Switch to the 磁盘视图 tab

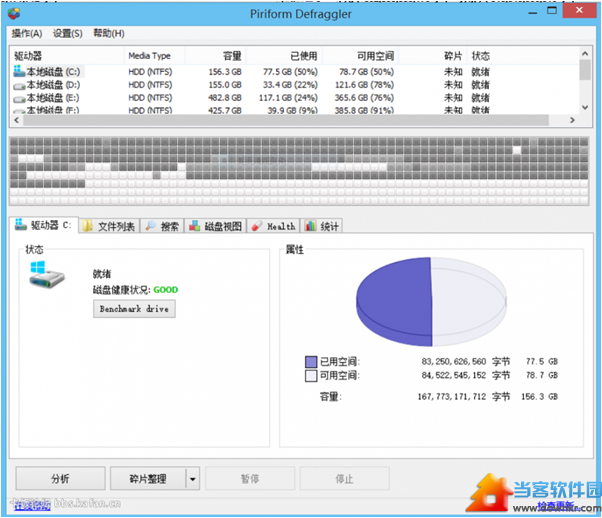coord(215,226)
